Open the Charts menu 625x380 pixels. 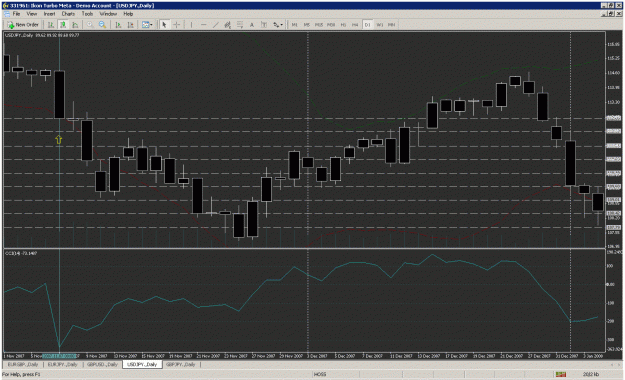tap(68, 14)
